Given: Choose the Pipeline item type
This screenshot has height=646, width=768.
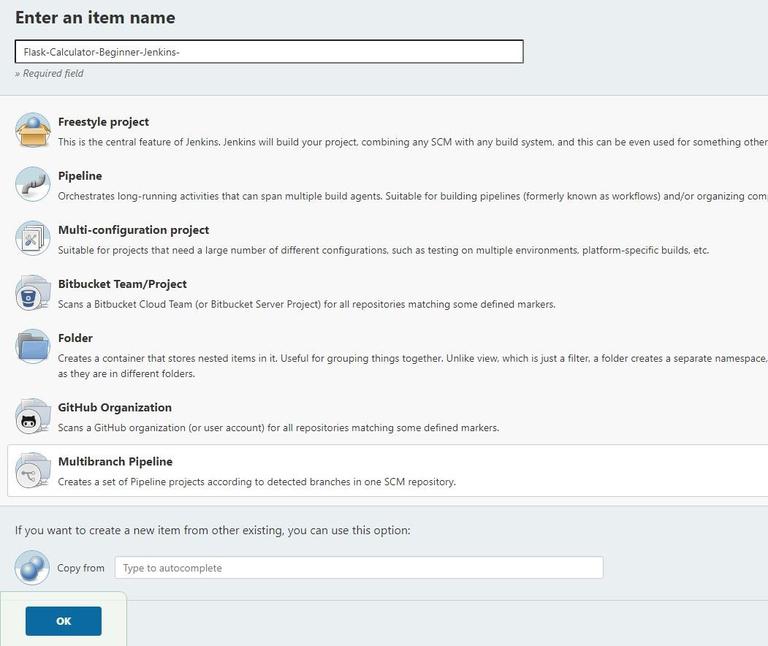Looking at the screenshot, I should 80,176.
